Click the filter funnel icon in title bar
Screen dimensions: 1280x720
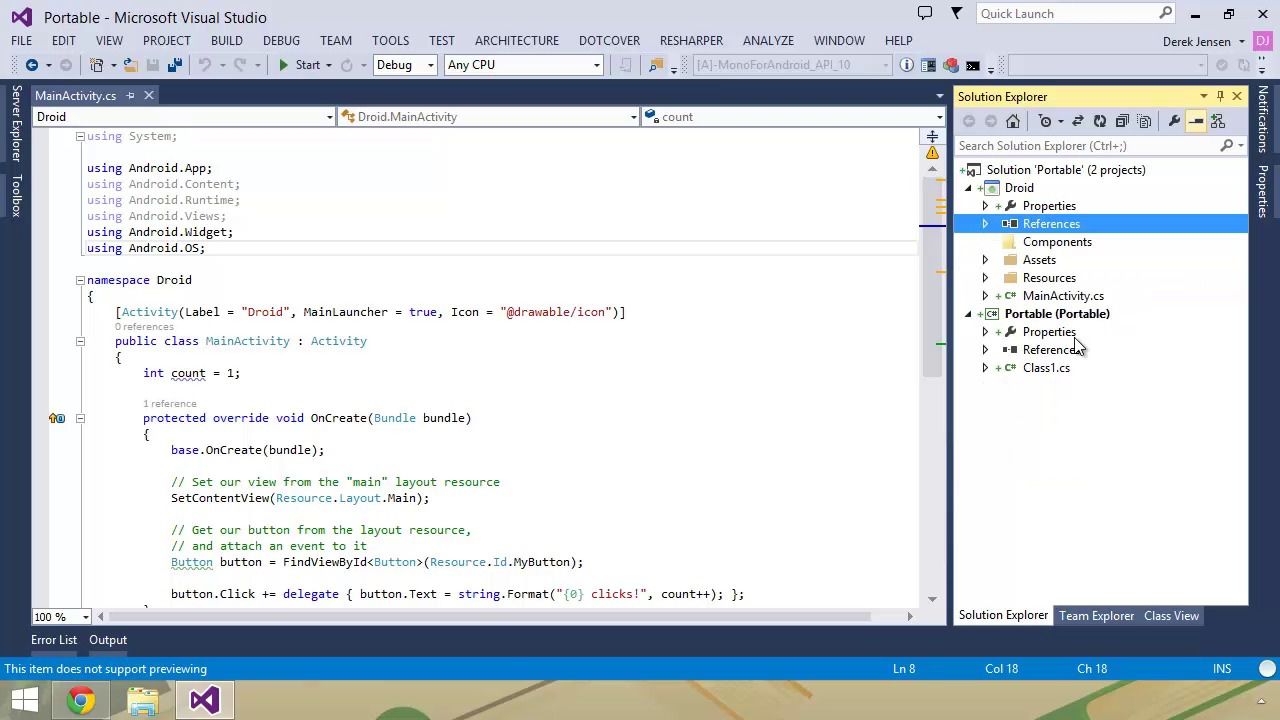(956, 13)
